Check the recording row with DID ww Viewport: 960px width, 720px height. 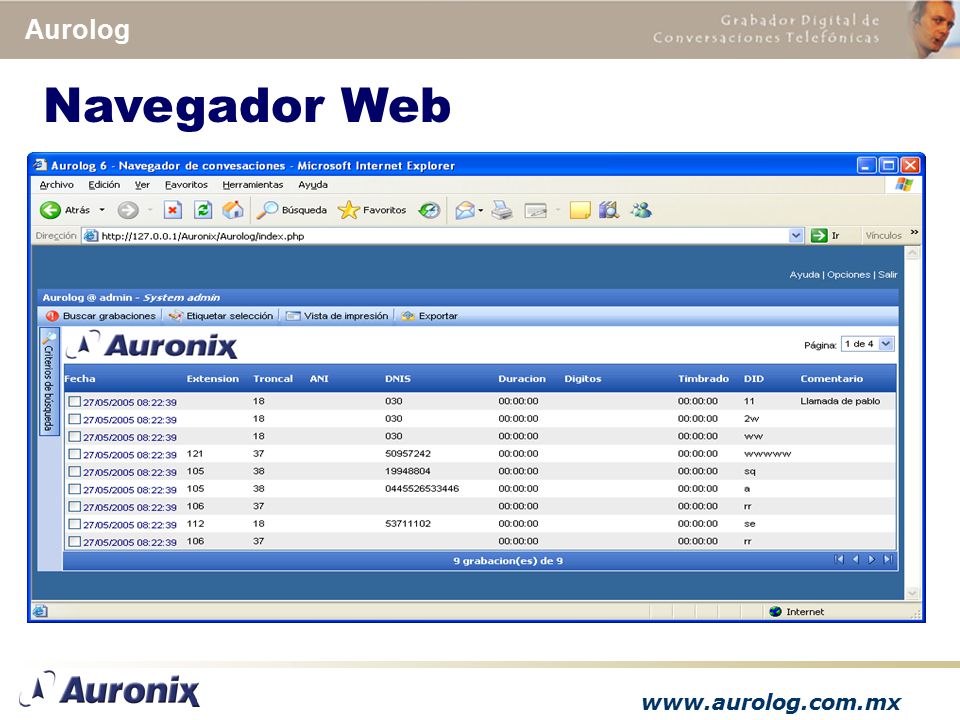pos(75,437)
